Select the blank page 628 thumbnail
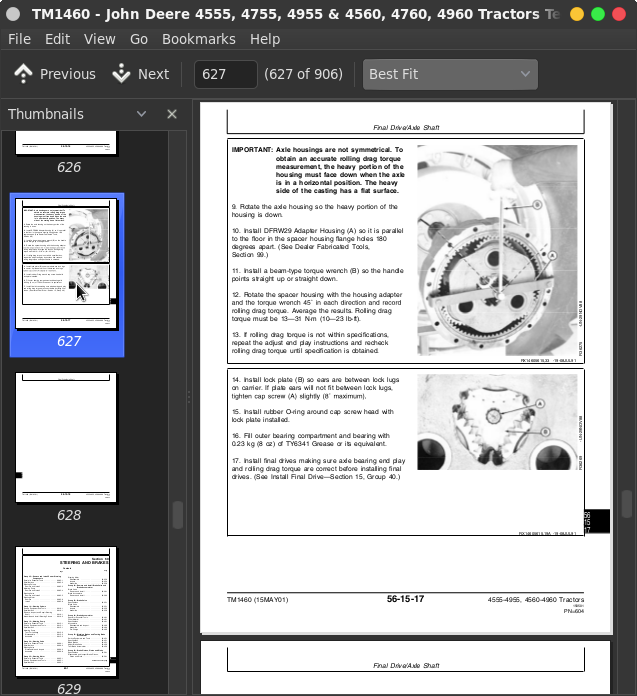 [67, 438]
